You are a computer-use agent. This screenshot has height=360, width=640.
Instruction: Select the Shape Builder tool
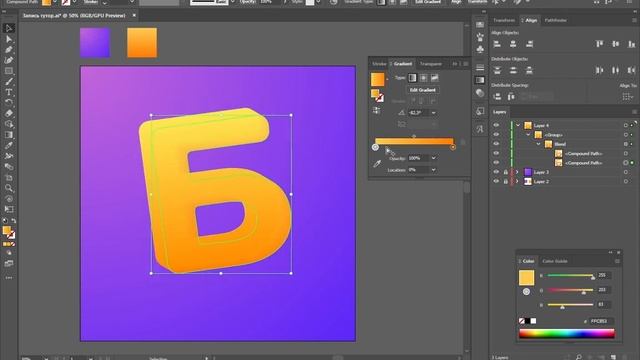(9, 124)
